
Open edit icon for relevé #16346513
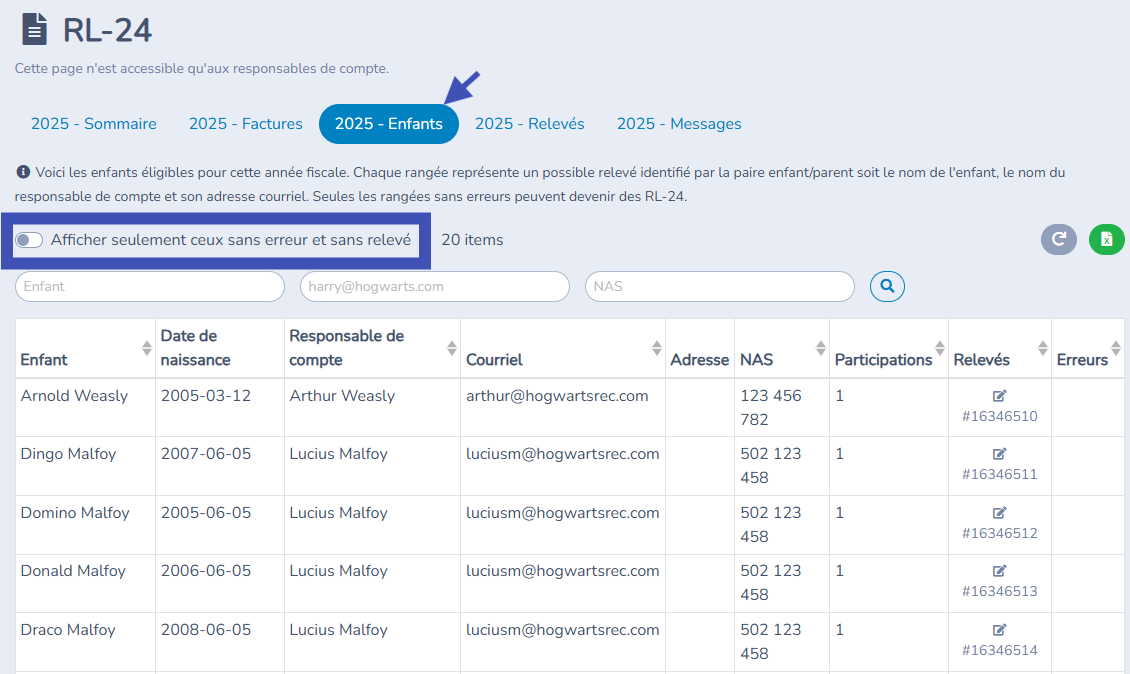999,571
